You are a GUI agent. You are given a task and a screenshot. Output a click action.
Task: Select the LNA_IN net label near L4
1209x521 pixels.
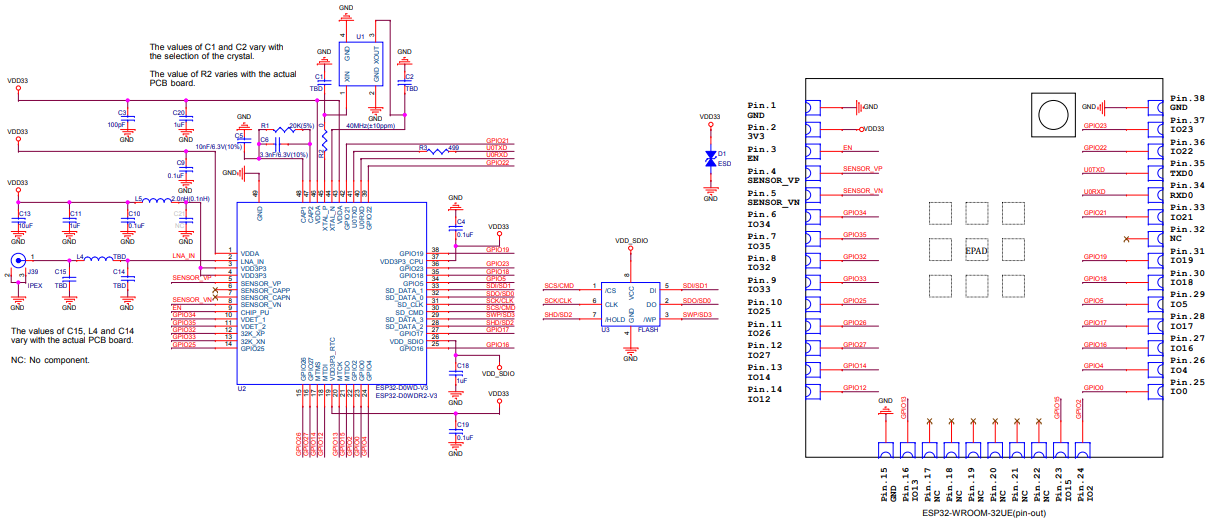coord(183,256)
